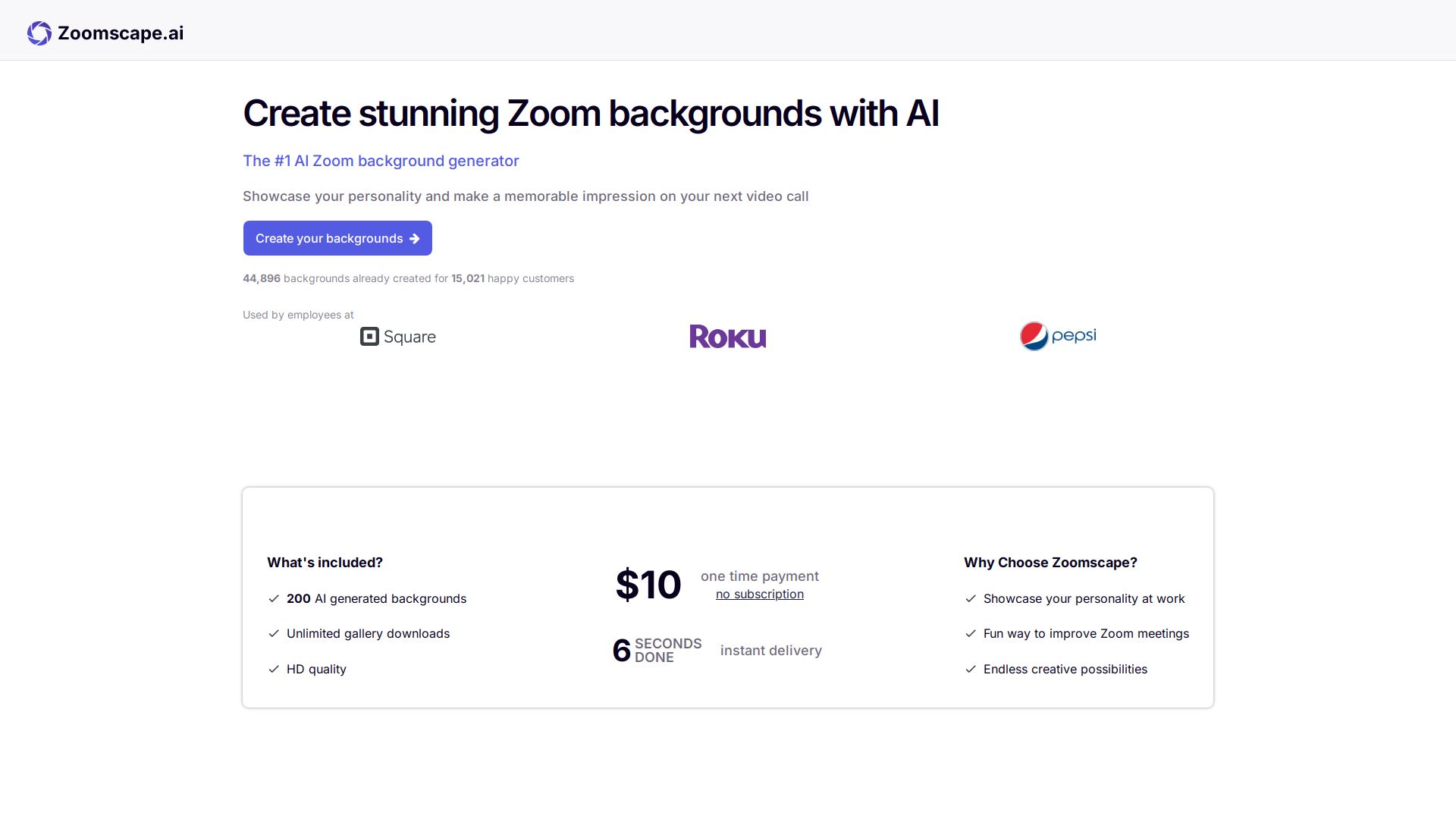Click the Zoomscape.ai aperture logo icon
Image resolution: width=1456 pixels, height=819 pixels.
[39, 33]
